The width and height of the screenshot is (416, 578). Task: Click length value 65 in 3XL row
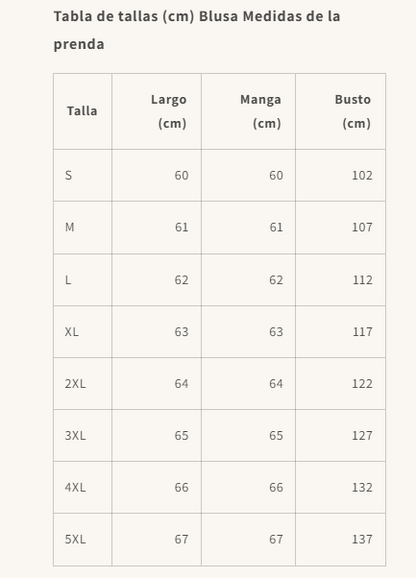click(181, 436)
